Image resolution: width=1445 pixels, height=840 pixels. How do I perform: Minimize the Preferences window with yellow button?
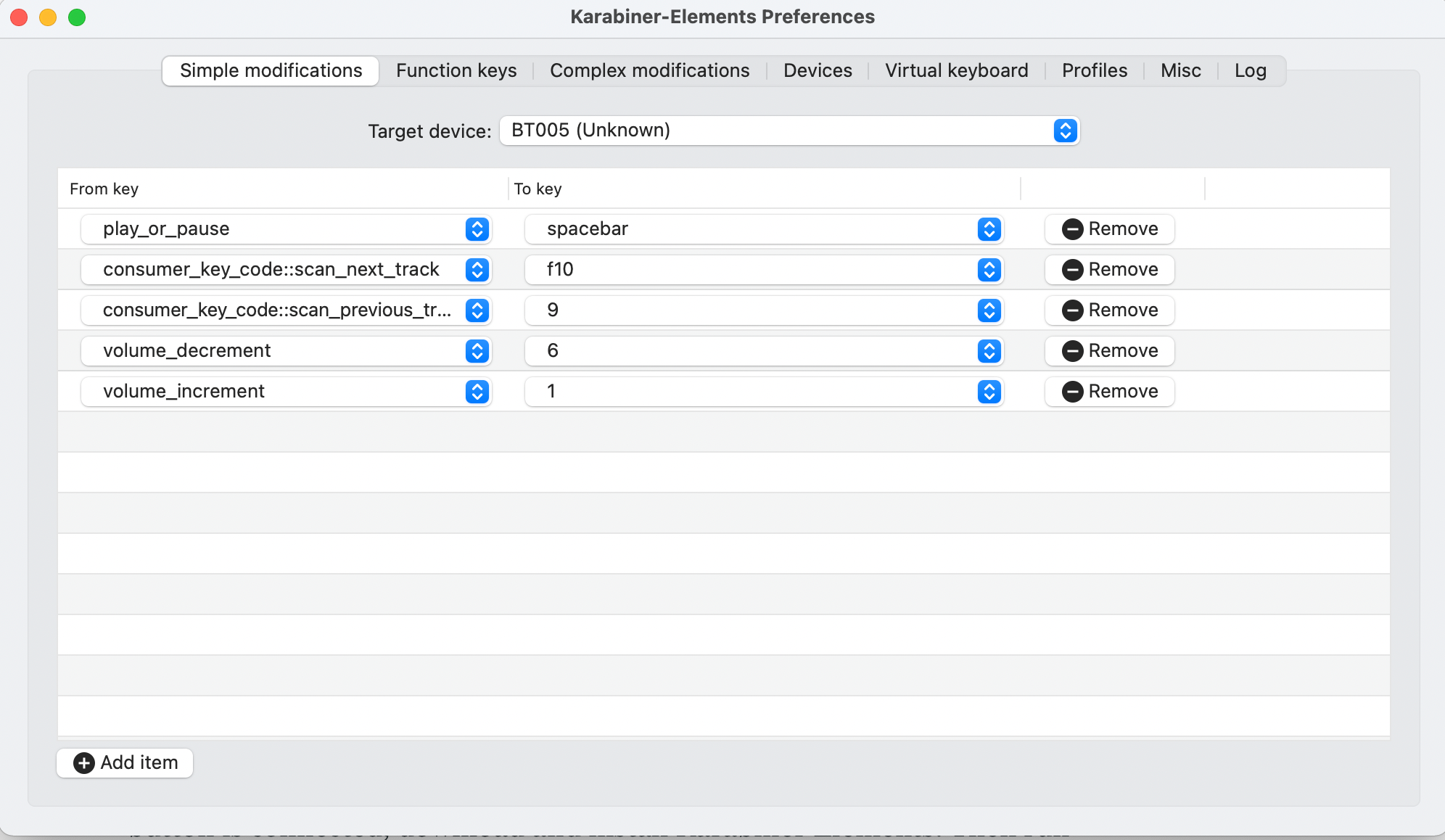click(x=48, y=17)
